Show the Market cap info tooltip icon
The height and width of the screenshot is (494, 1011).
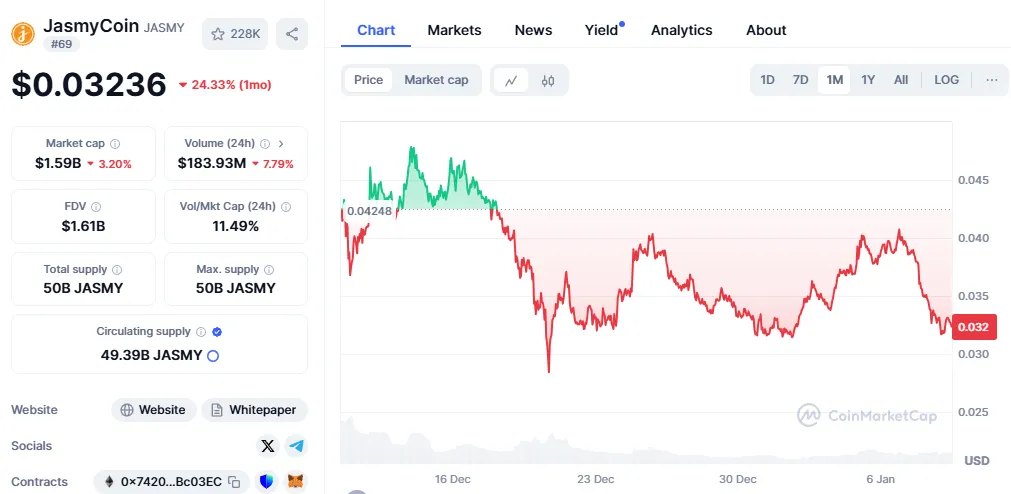(115, 144)
